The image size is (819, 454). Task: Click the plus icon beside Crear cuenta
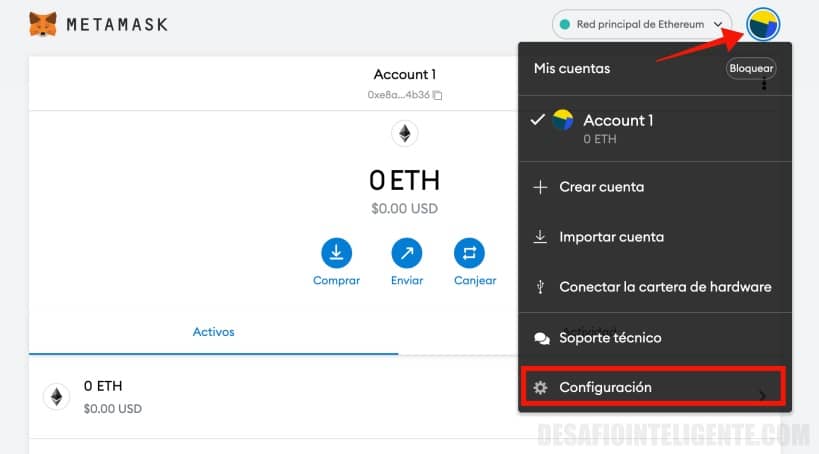click(540, 187)
